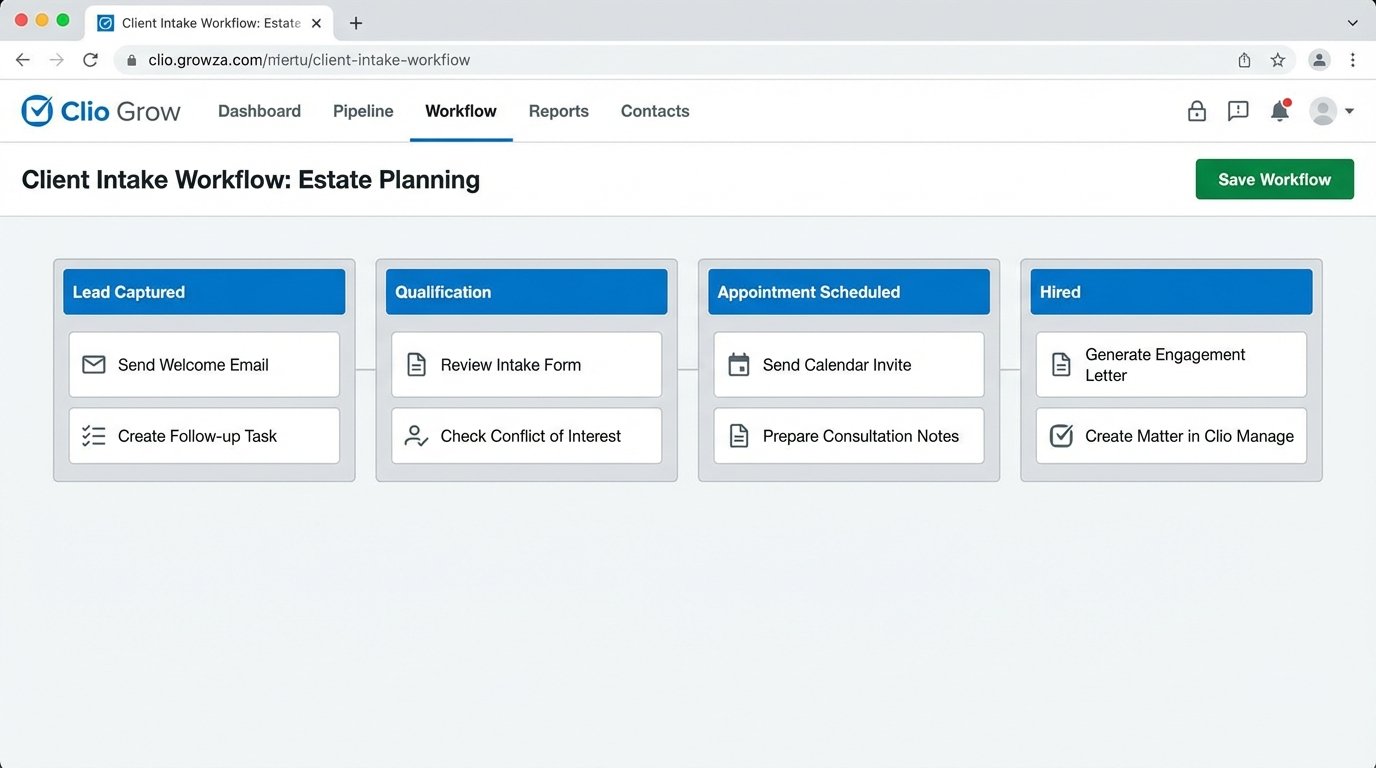
Task: Open the Dashboard
Action: click(x=259, y=111)
